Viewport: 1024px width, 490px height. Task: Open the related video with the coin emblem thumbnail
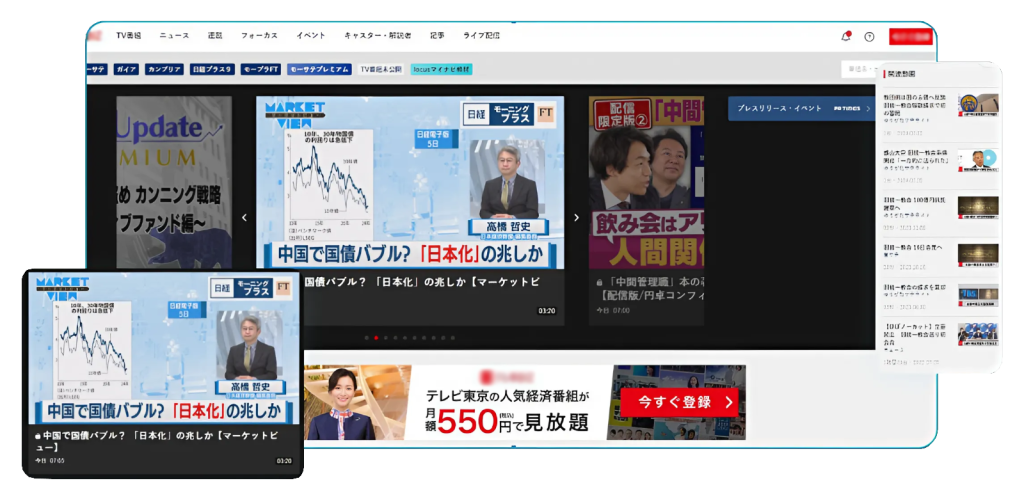978,105
